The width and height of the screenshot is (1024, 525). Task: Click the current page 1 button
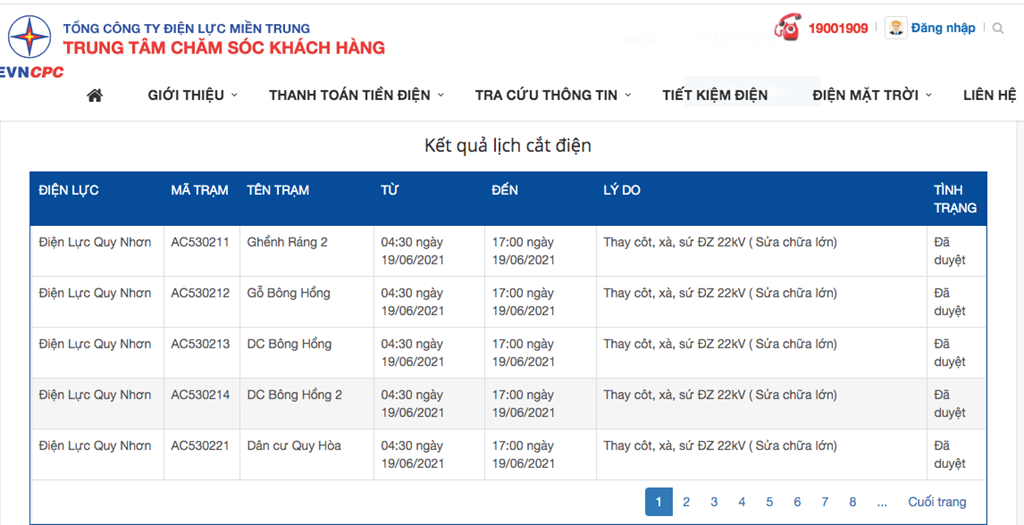click(659, 501)
